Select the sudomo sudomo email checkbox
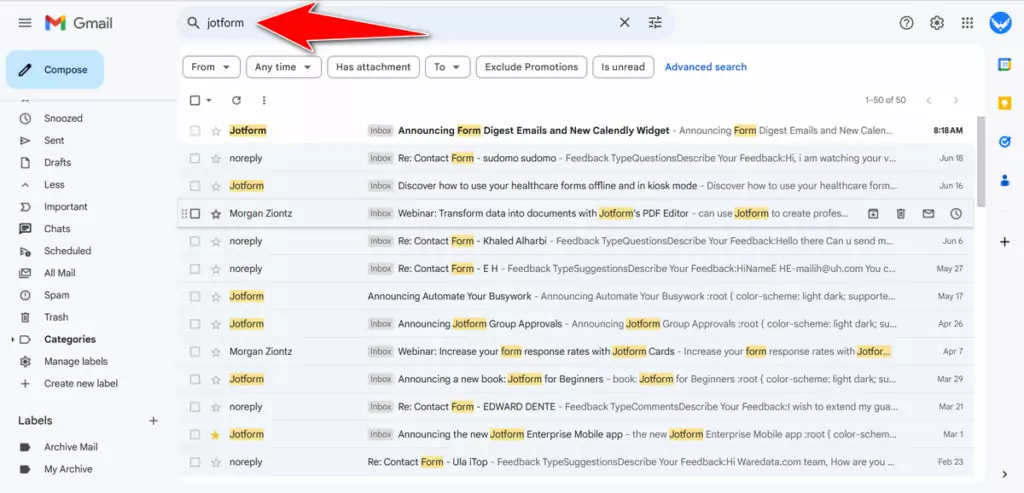1024x493 pixels. point(195,158)
